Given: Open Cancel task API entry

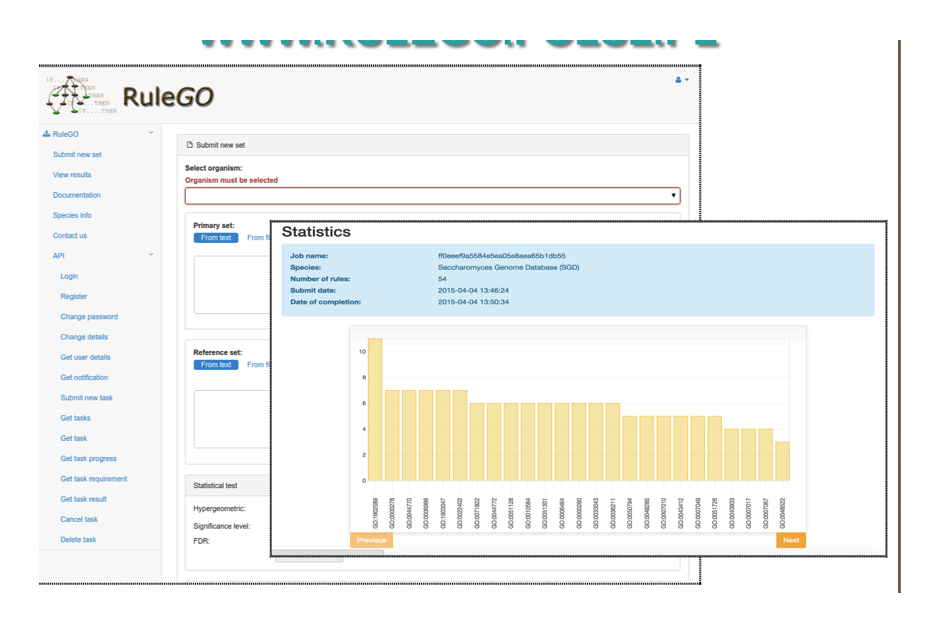Looking at the screenshot, I should (x=79, y=519).
